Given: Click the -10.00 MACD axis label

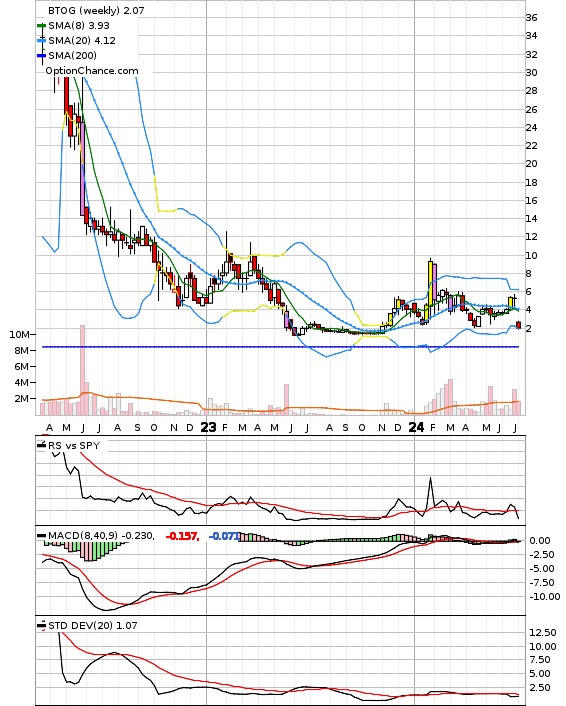Looking at the screenshot, I should tap(544, 597).
